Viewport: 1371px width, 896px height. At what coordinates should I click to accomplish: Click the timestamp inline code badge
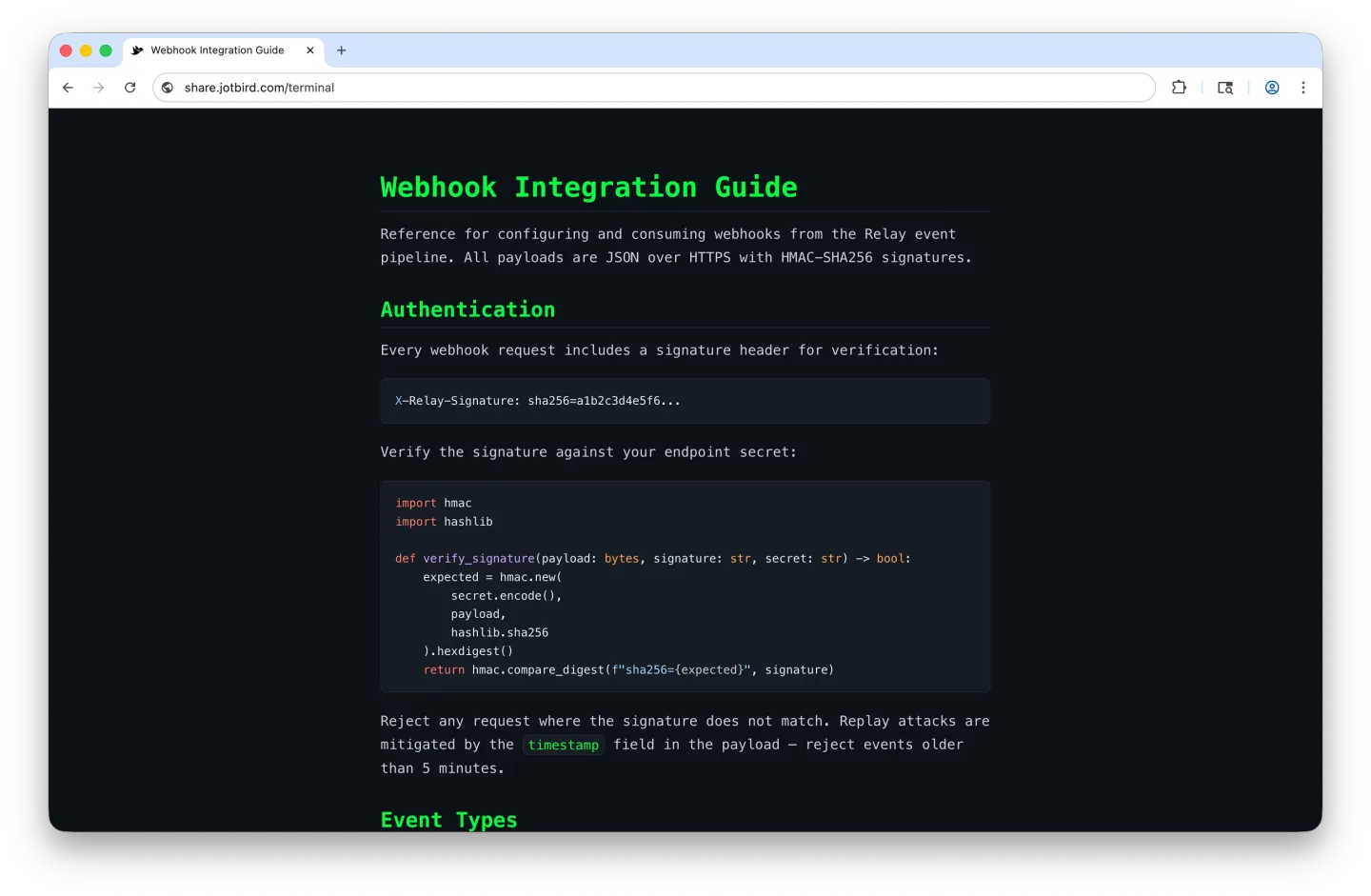(x=563, y=745)
